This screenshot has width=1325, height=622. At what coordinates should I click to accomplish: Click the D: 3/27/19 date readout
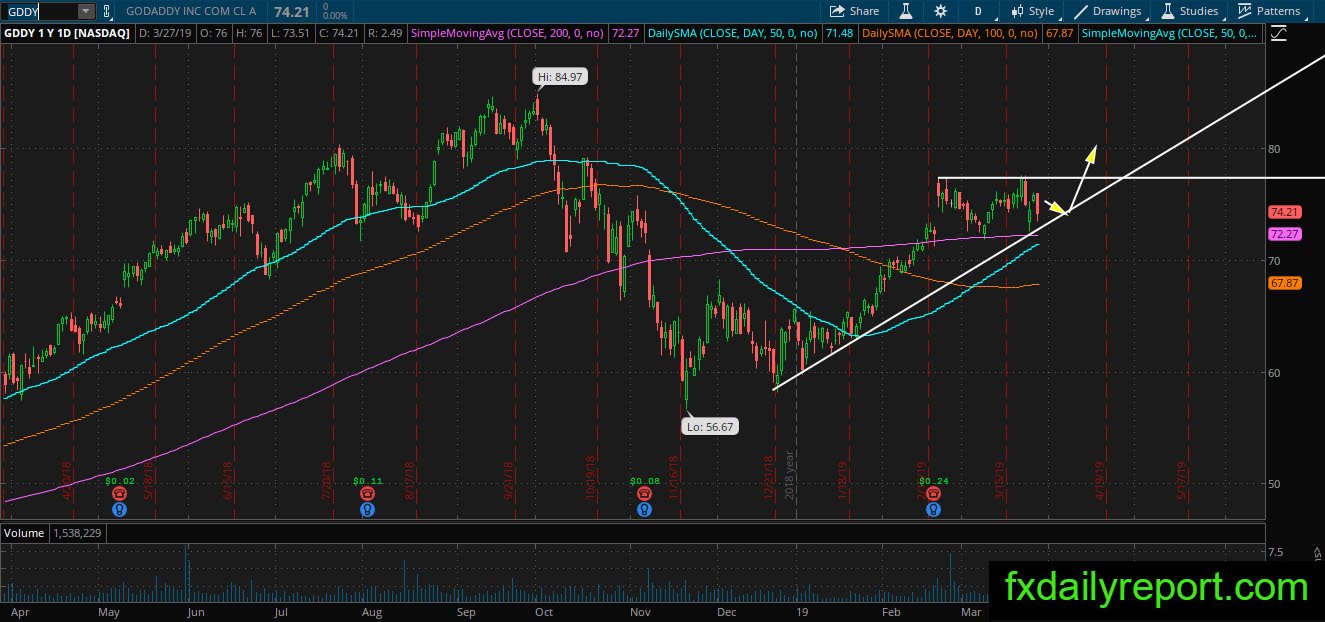click(x=164, y=33)
